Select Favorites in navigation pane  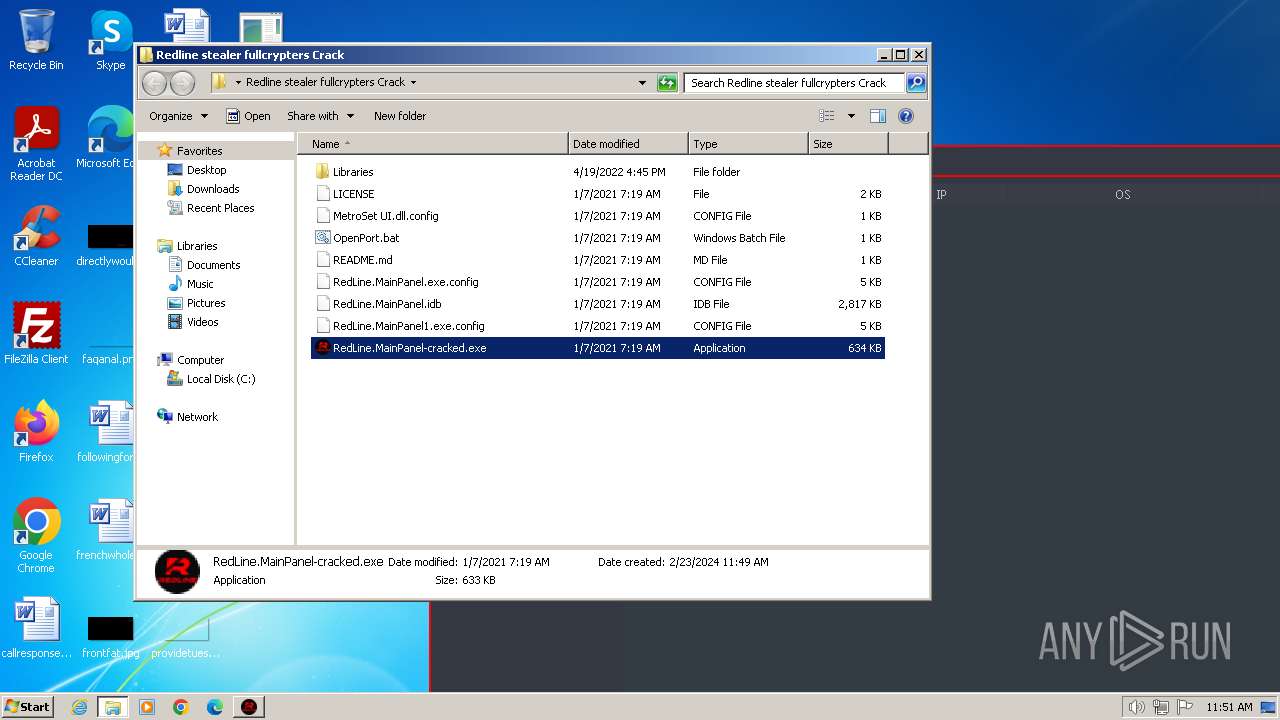tap(199, 151)
